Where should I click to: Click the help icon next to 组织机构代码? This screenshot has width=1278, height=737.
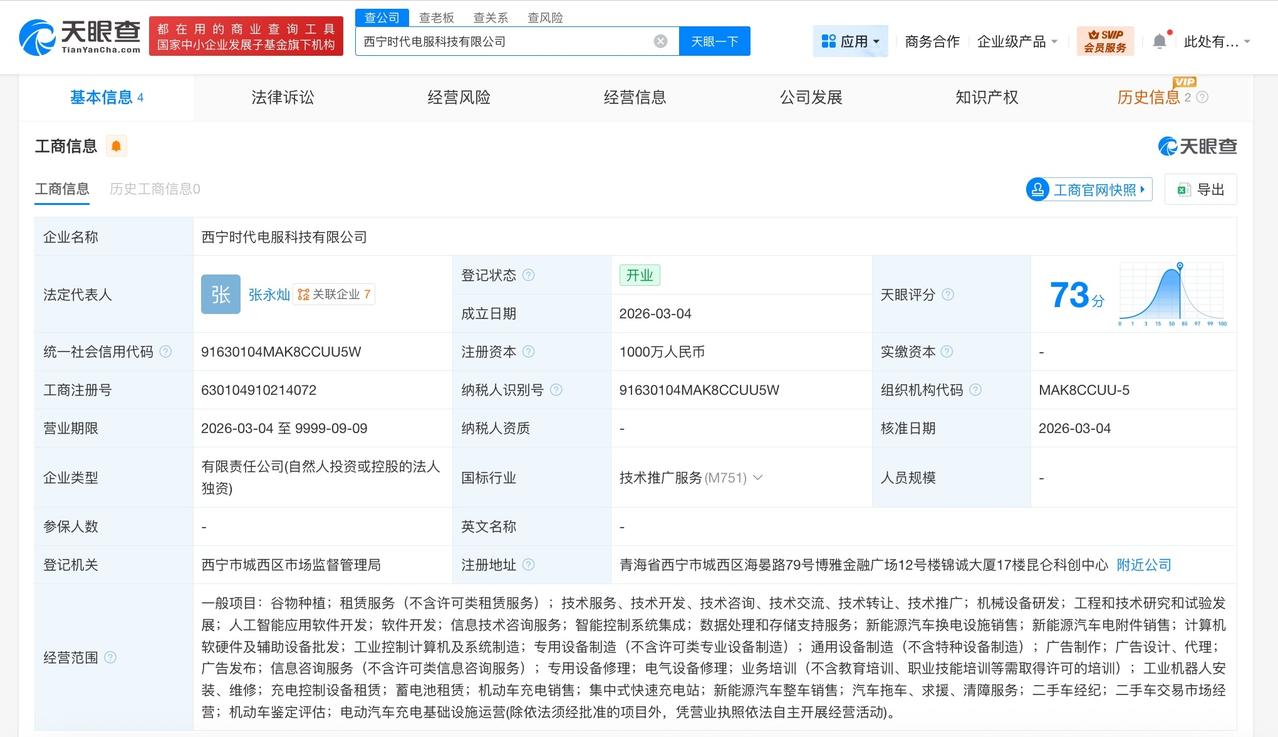(975, 389)
